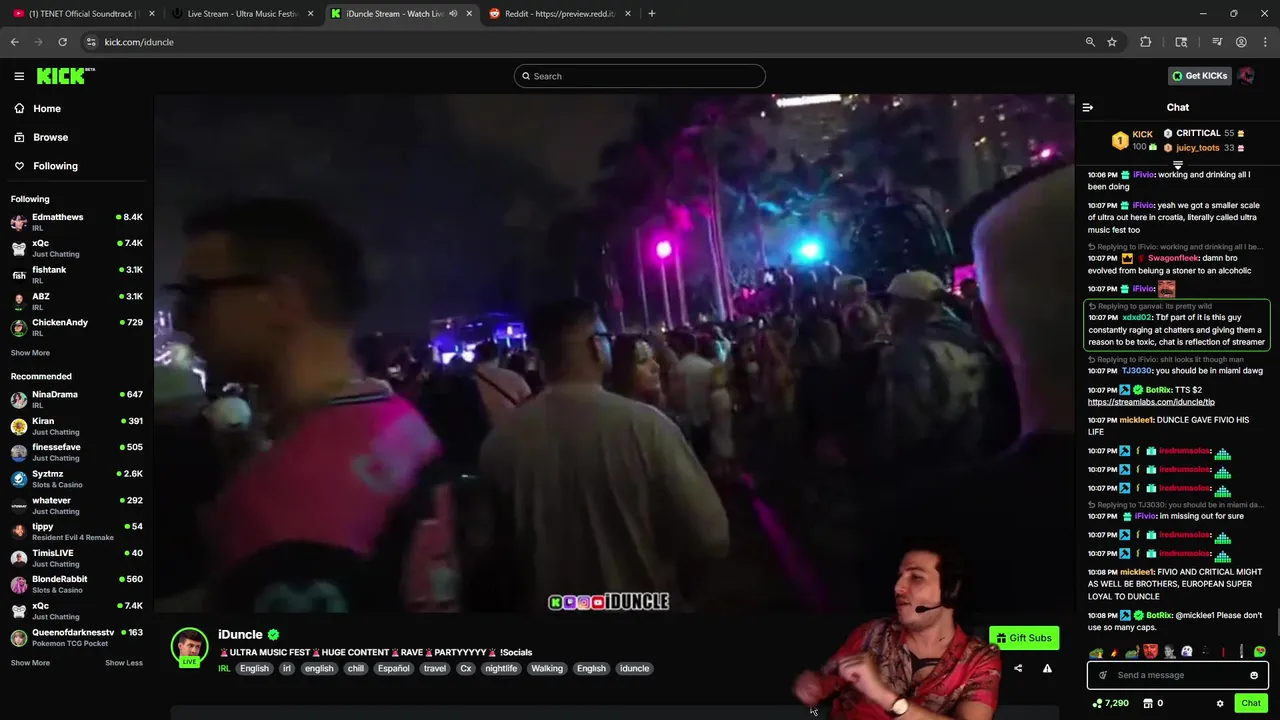Click the report warning triangle icon
The width and height of the screenshot is (1280, 720).
pyautogui.click(x=1047, y=668)
